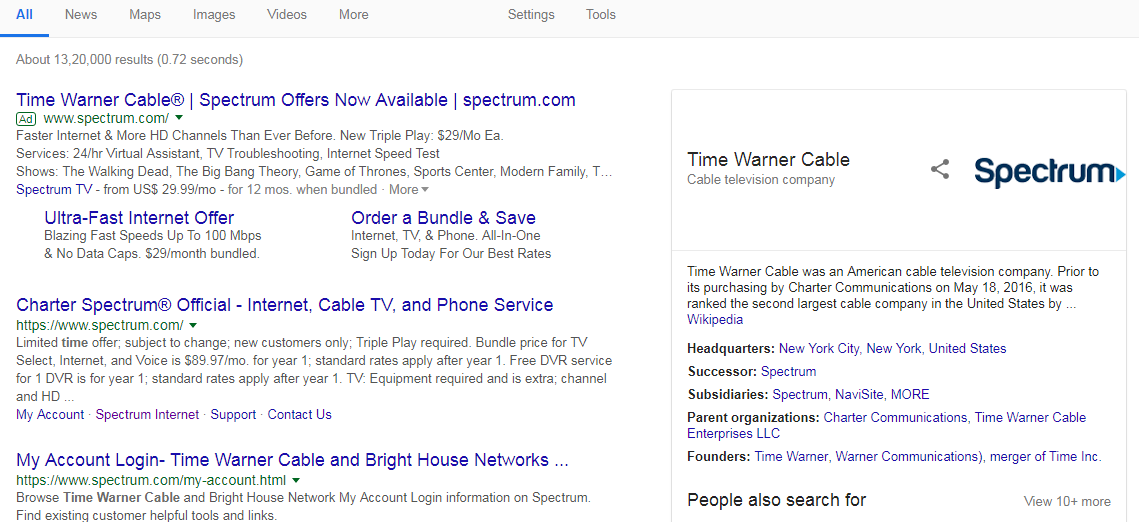Image resolution: width=1139 pixels, height=522 pixels.
Task: Expand the More option in Spectrum TV line
Action: tap(408, 189)
